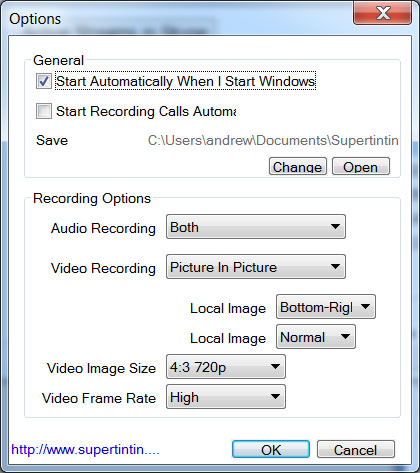The width and height of the screenshot is (420, 473).
Task: Expand the Video Image Size 4:3 720p dropdown
Action: [226, 367]
